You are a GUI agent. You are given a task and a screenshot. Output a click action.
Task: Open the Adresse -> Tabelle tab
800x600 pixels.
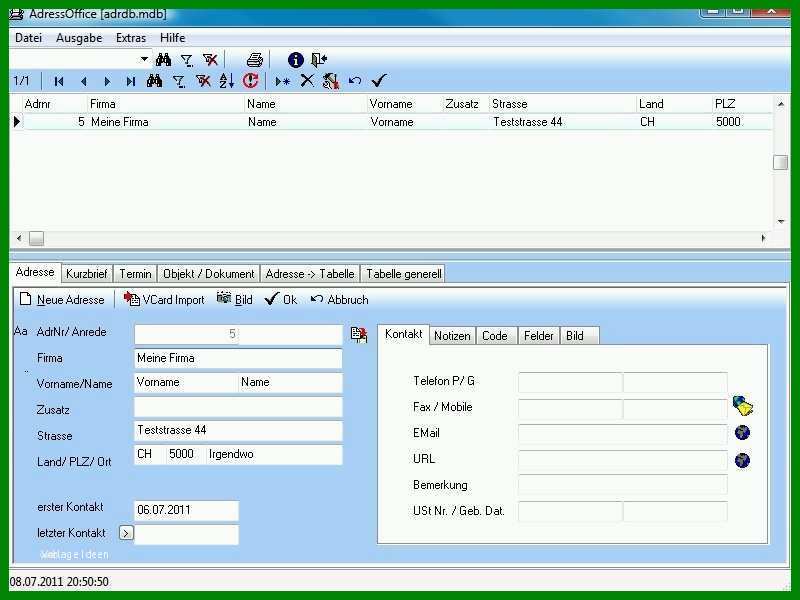(x=310, y=274)
